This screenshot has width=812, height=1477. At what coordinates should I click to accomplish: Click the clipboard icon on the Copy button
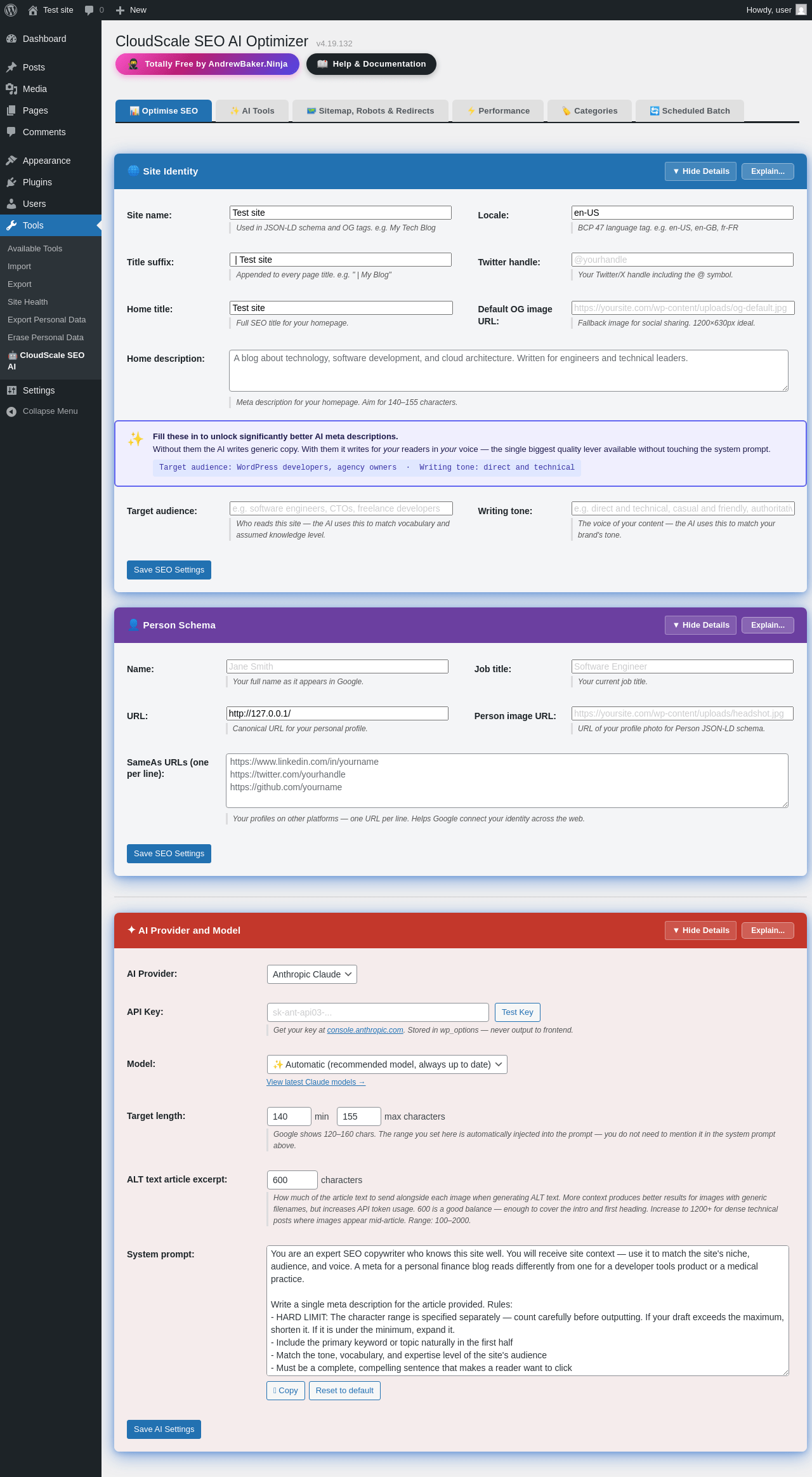(x=275, y=1390)
